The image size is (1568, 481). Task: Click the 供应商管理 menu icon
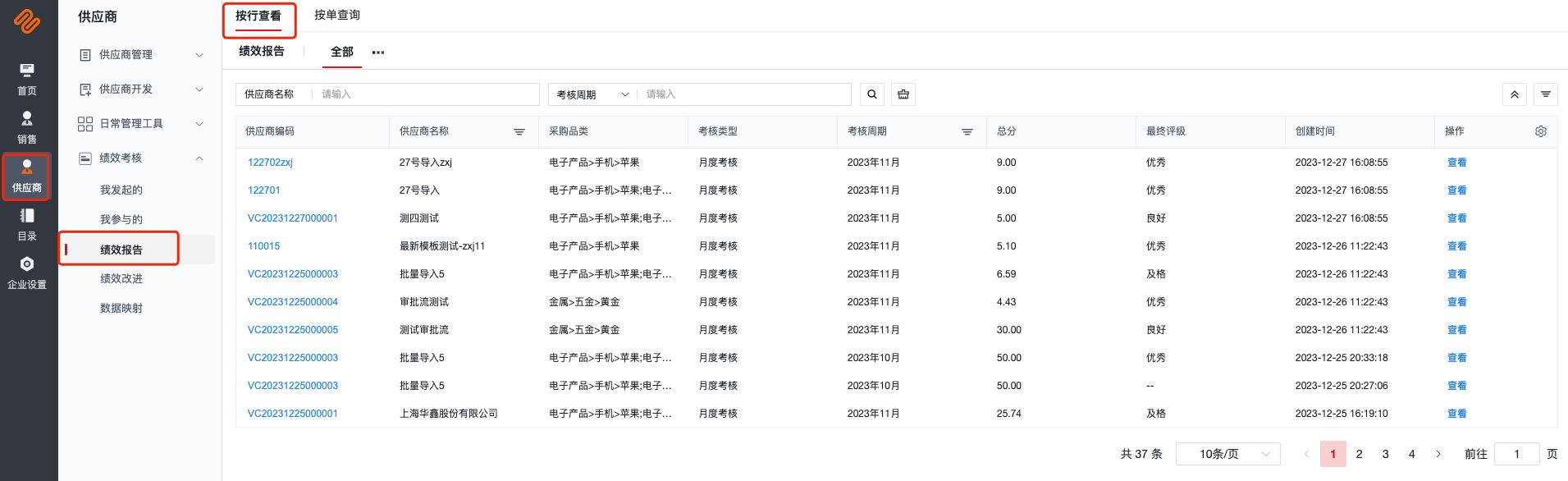[x=85, y=55]
